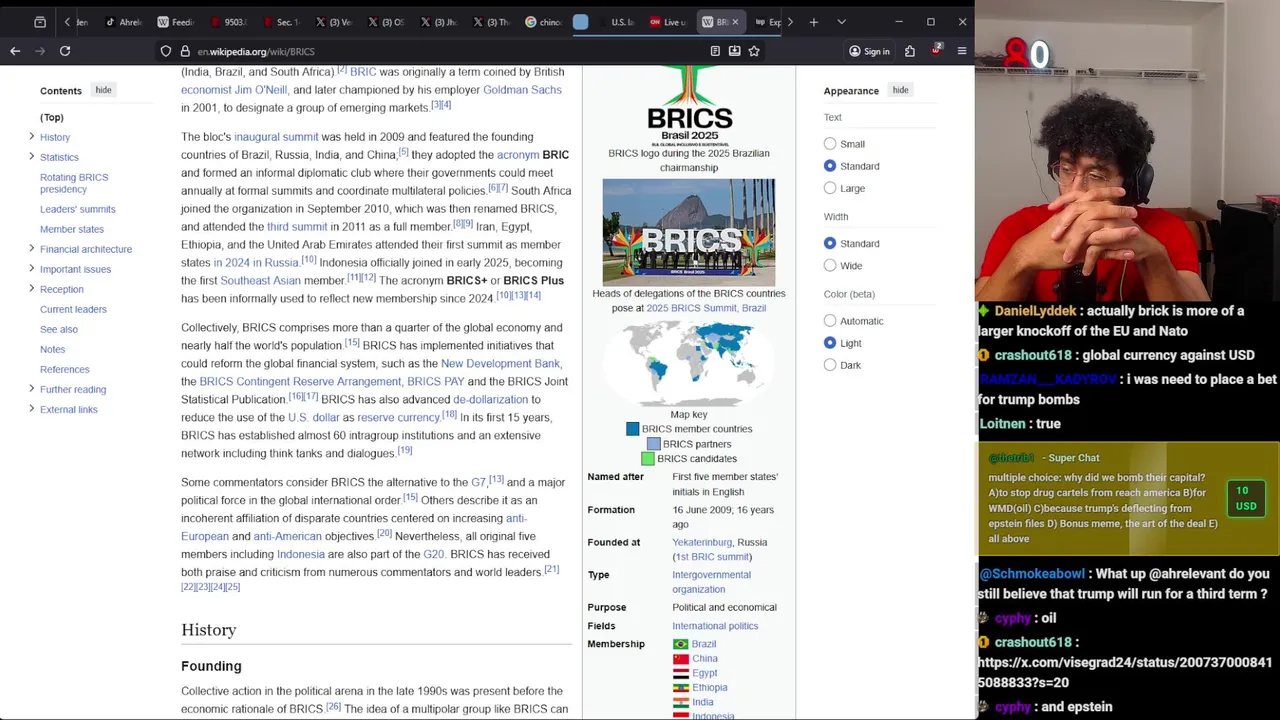Viewport: 1280px width, 720px height.
Task: Expand External links in Contents
Action: 31,408
